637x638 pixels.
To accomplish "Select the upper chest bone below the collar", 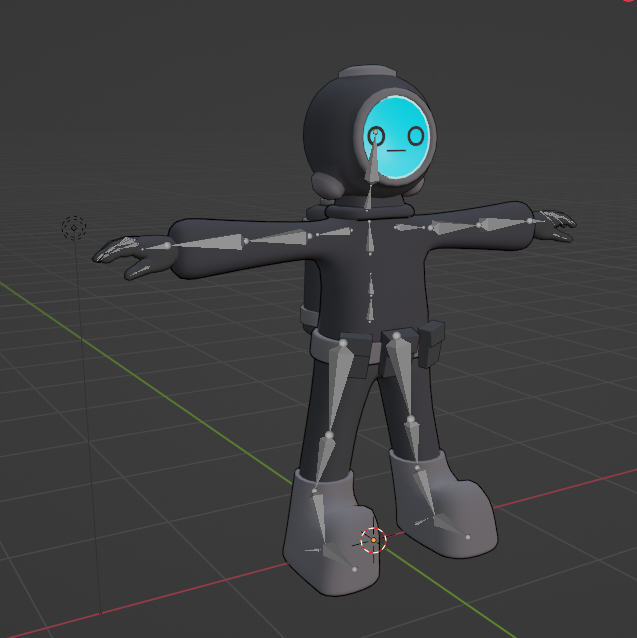I will (x=369, y=238).
